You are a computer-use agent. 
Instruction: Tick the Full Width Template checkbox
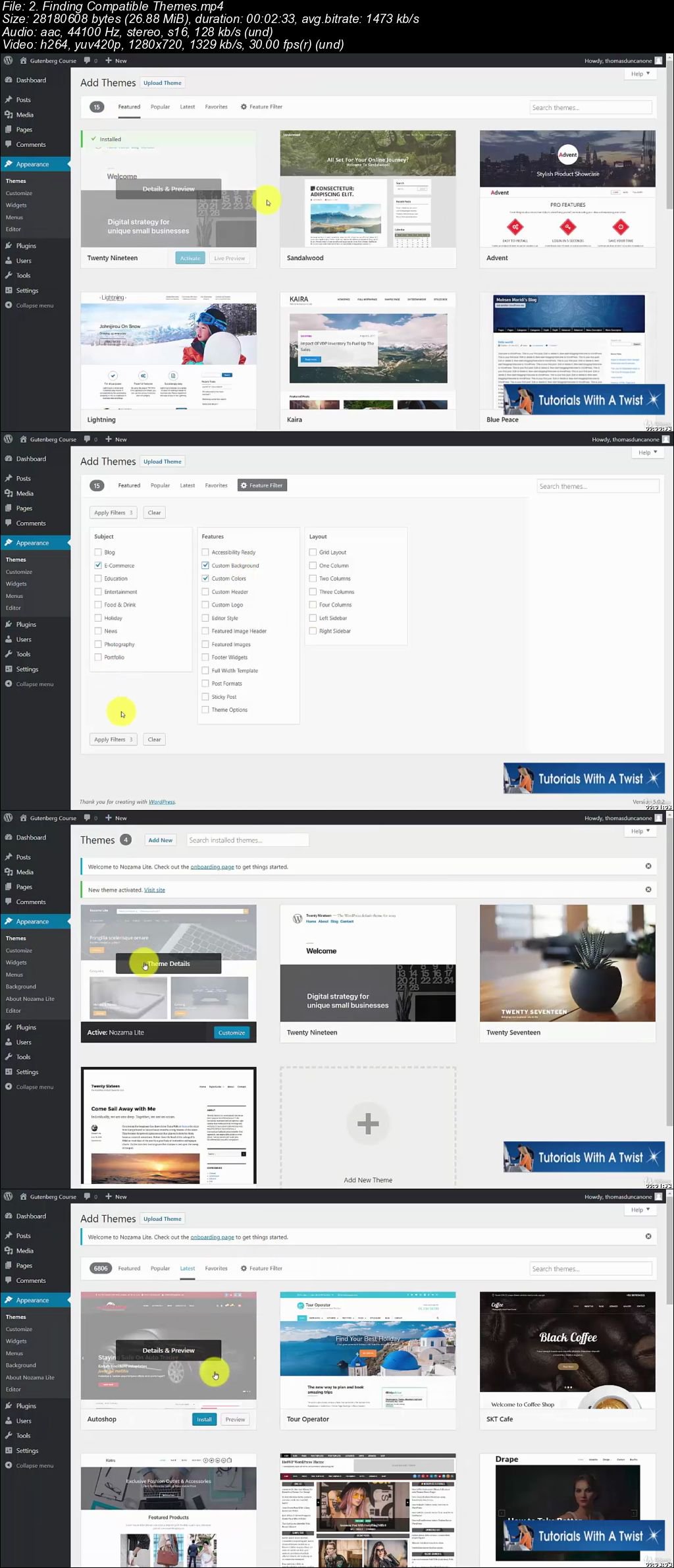(205, 670)
